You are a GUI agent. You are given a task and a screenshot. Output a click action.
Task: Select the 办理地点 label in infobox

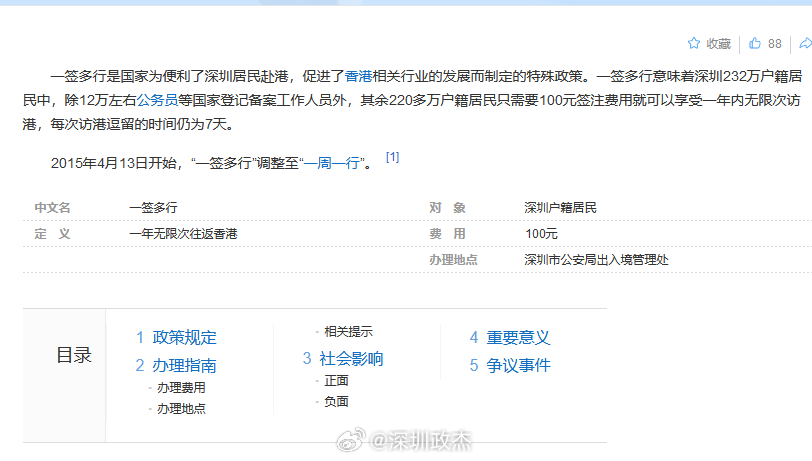(x=453, y=260)
